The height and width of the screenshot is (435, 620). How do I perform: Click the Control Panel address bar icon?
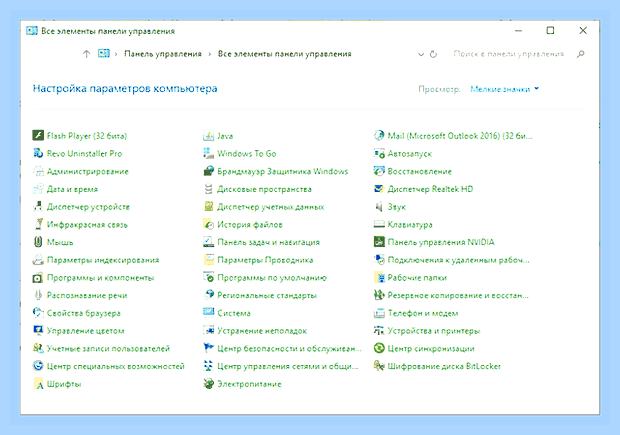pyautogui.click(x=104, y=53)
